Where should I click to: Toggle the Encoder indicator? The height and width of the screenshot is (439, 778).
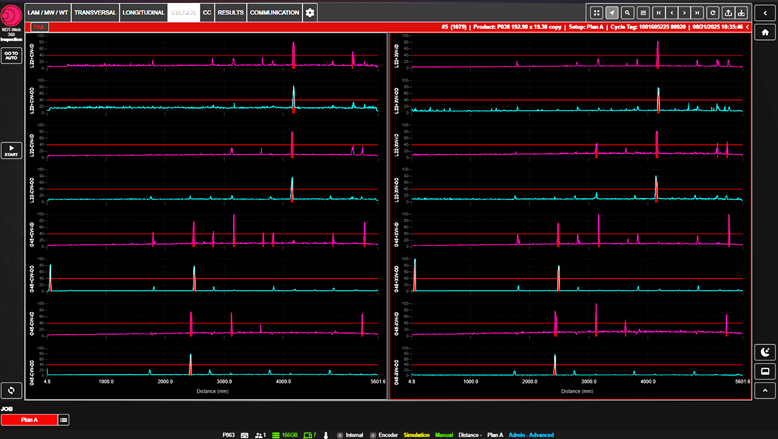click(x=384, y=435)
